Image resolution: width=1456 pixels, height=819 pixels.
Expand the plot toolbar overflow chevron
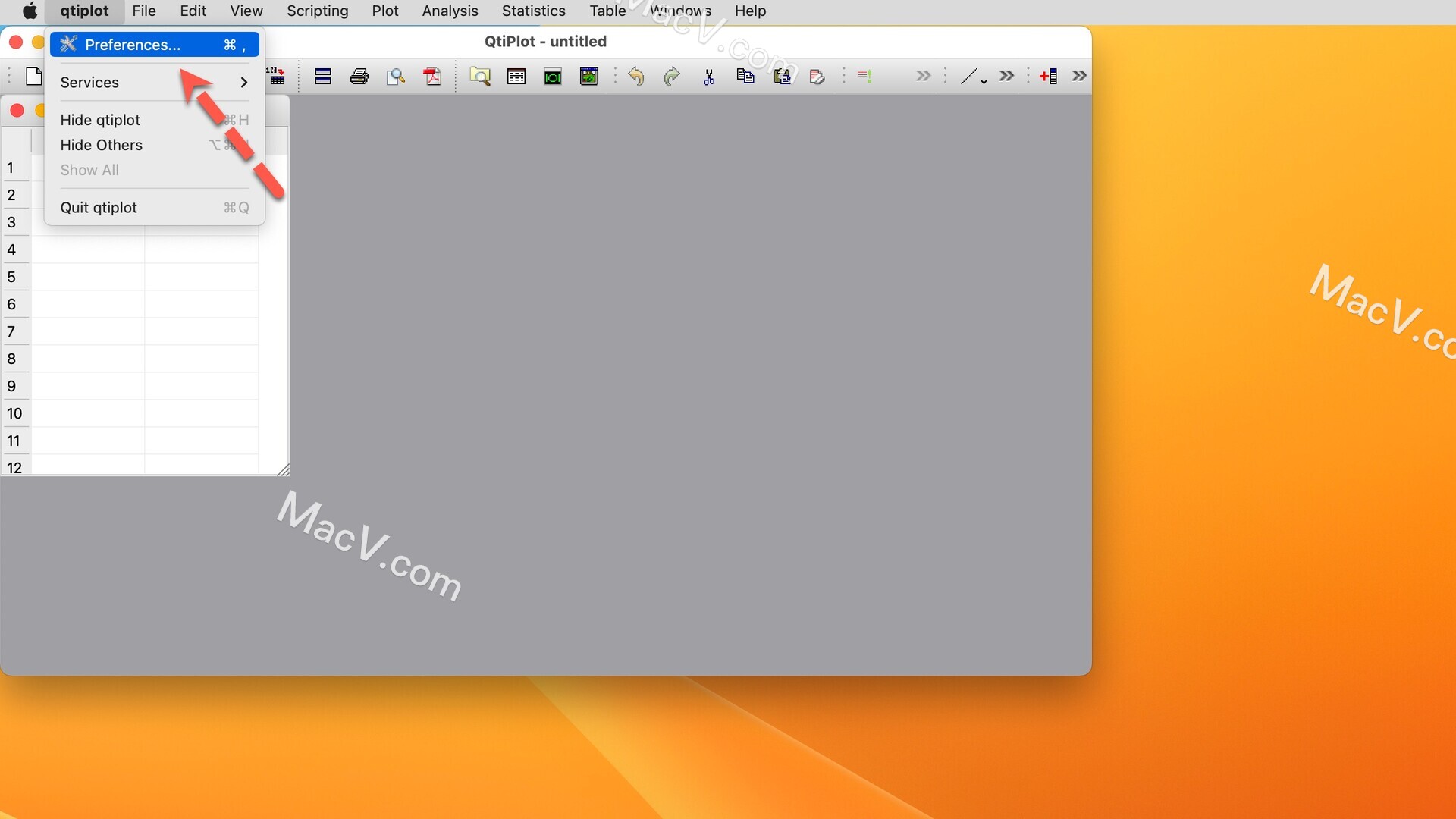coord(1006,76)
